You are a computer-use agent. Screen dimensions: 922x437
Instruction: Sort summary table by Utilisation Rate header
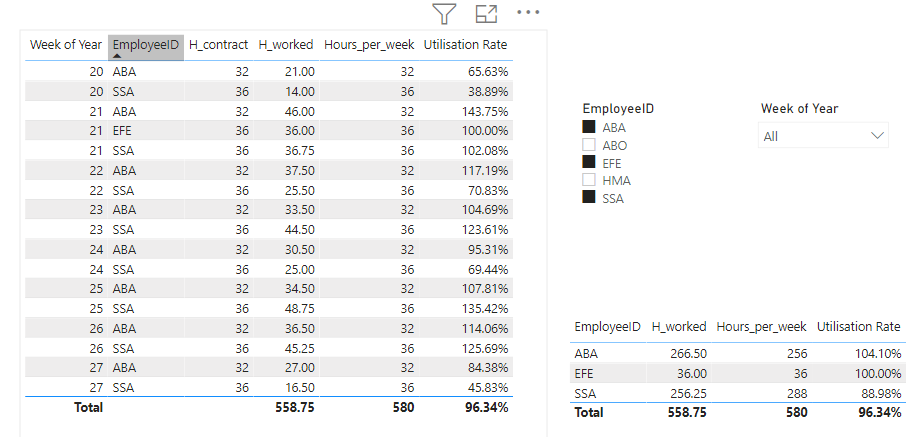click(x=858, y=326)
